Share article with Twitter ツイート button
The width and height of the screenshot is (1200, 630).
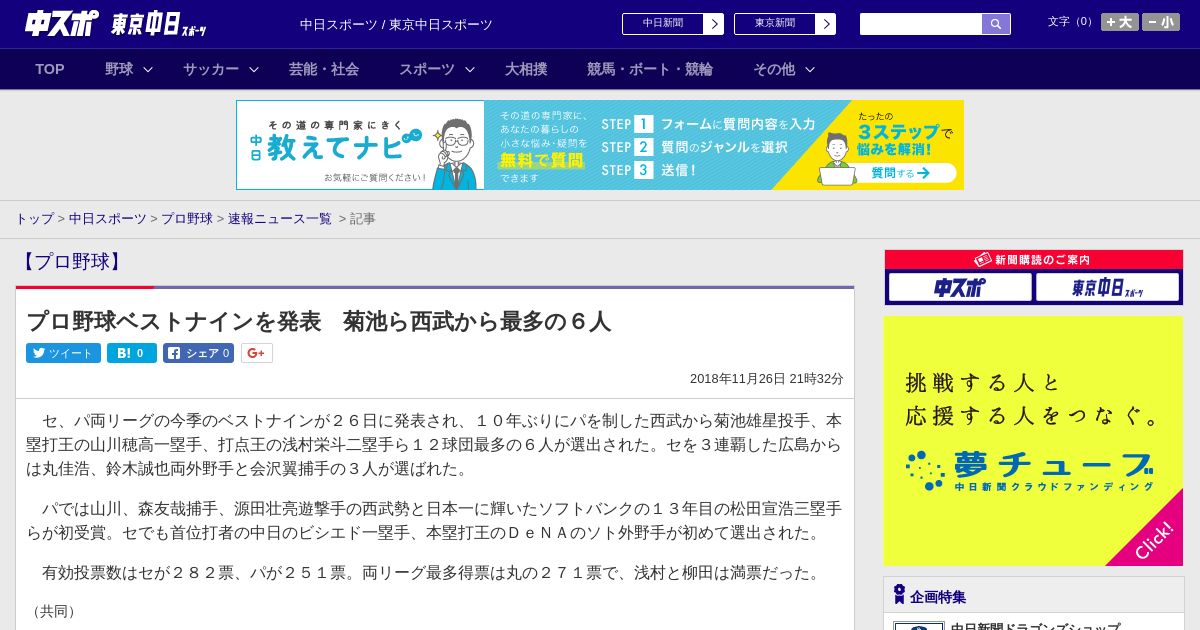tap(63, 353)
